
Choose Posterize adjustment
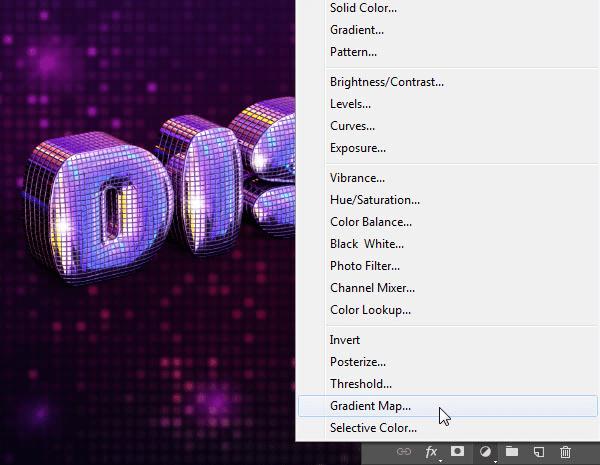pyautogui.click(x=358, y=362)
